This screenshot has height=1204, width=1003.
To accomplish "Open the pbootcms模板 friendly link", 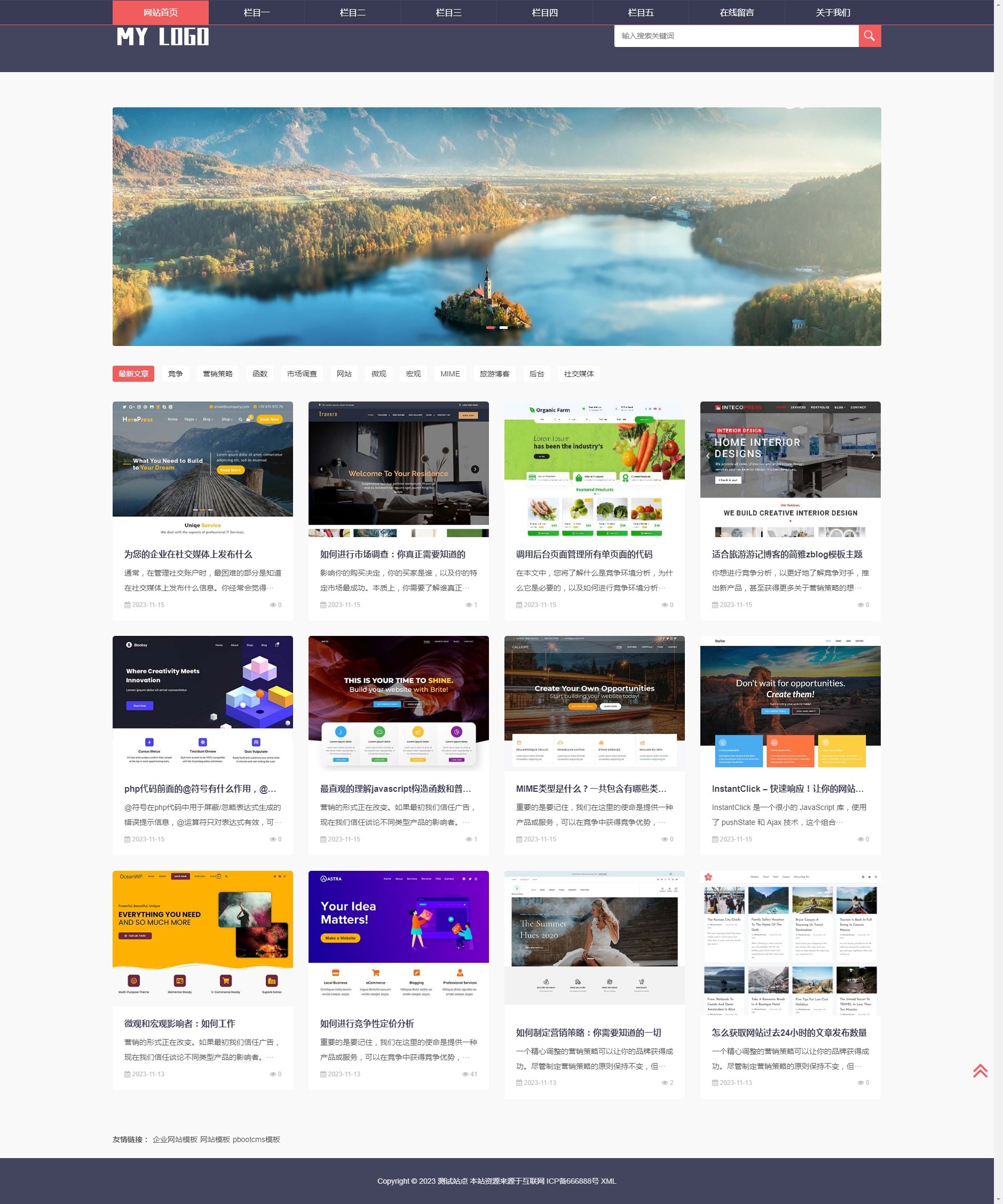I will [256, 1139].
